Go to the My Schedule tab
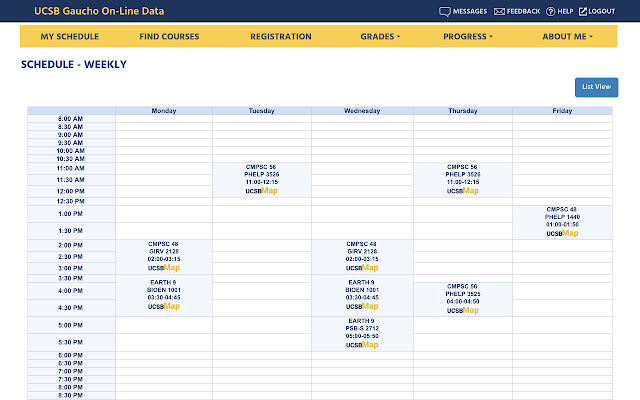The height and width of the screenshot is (400, 640). point(69,37)
